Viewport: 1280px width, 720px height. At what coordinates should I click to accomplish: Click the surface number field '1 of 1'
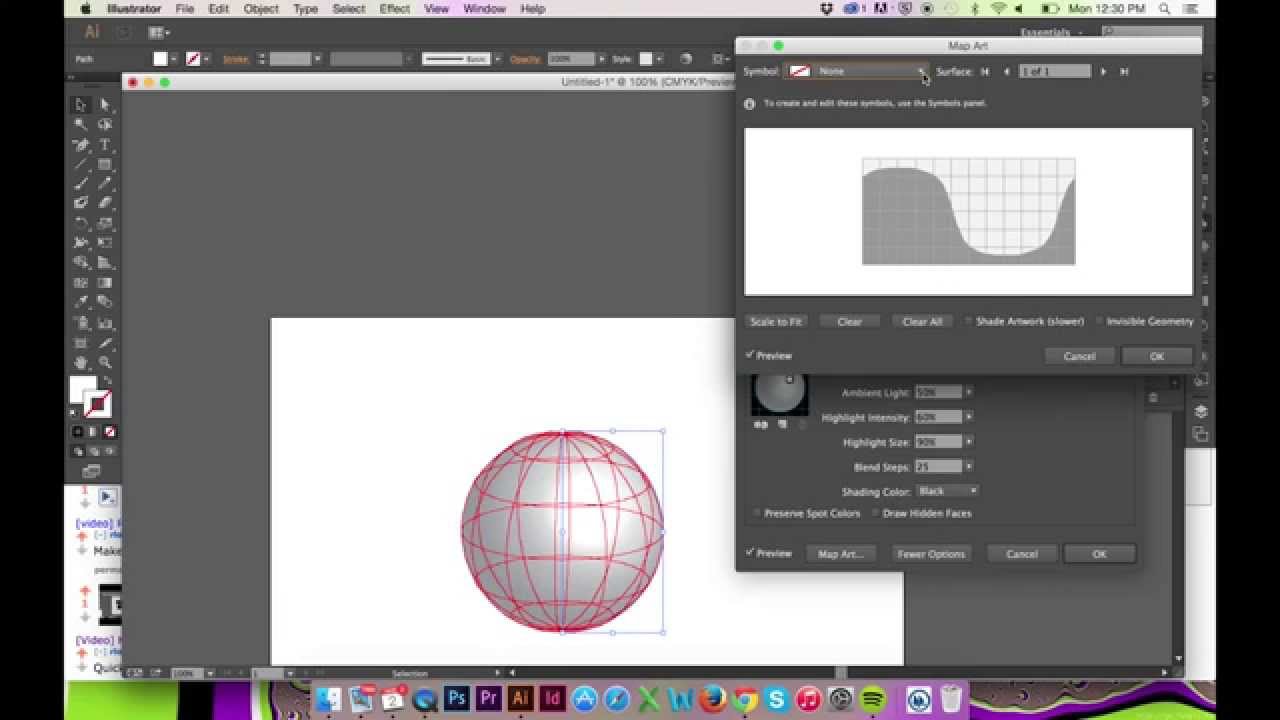coord(1054,71)
